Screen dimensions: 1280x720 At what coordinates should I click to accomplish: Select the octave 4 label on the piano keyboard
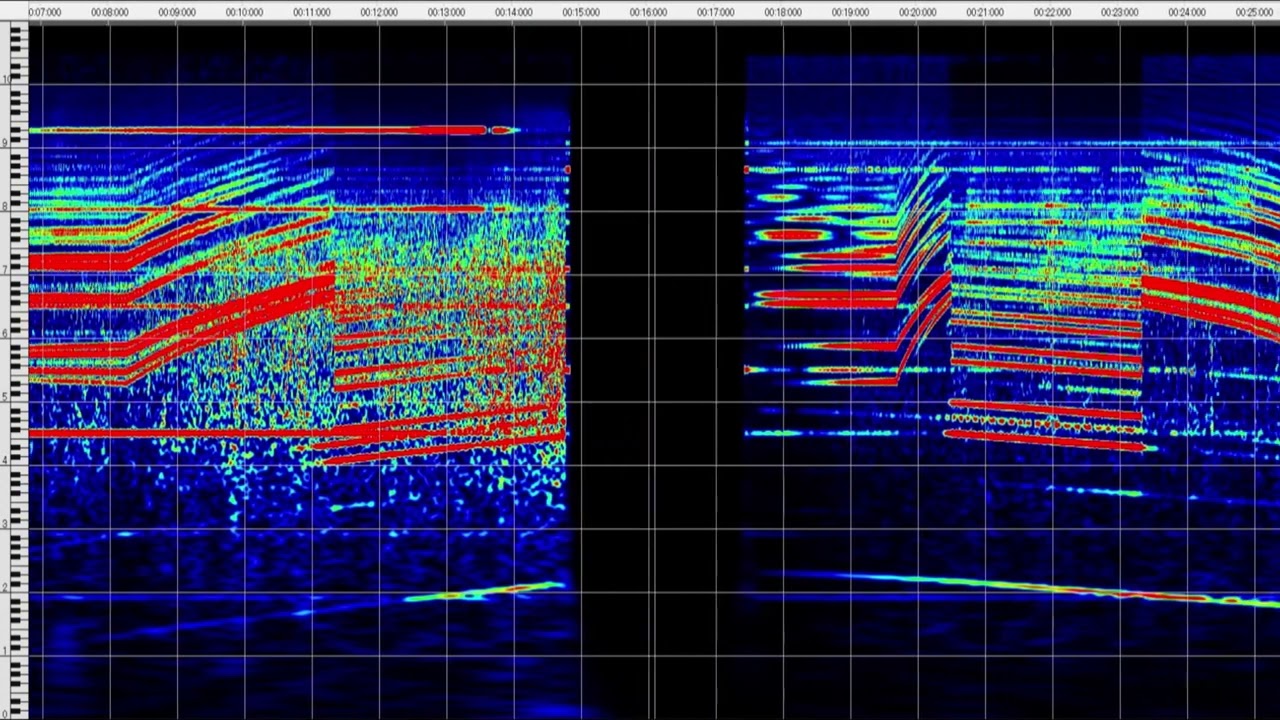click(x=6, y=460)
